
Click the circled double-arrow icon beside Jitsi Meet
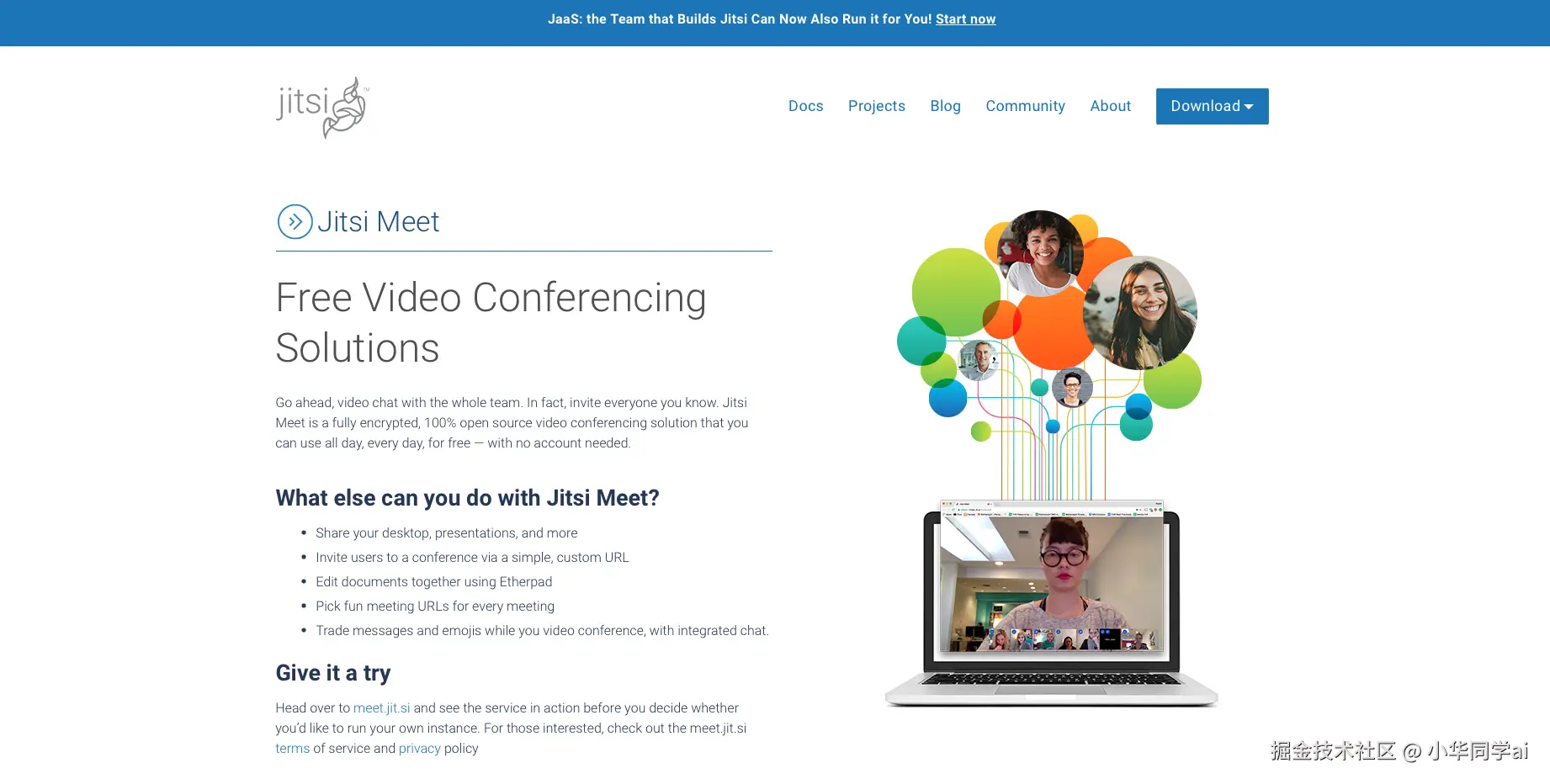[295, 222]
